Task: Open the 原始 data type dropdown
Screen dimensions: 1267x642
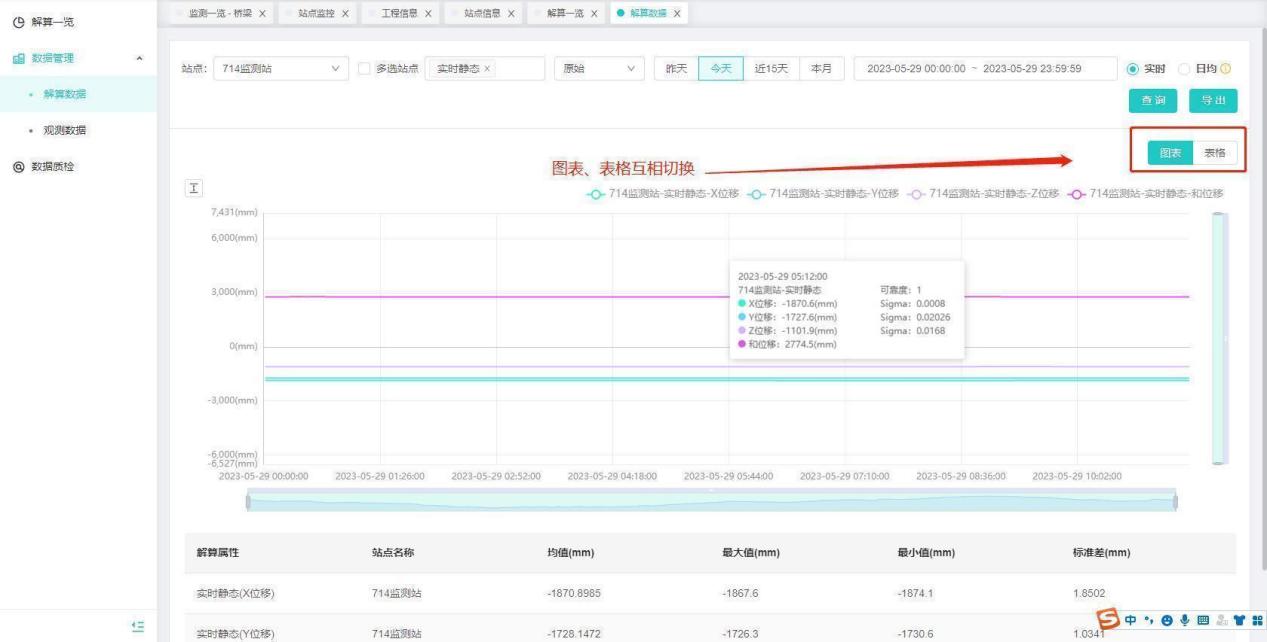Action: point(598,69)
